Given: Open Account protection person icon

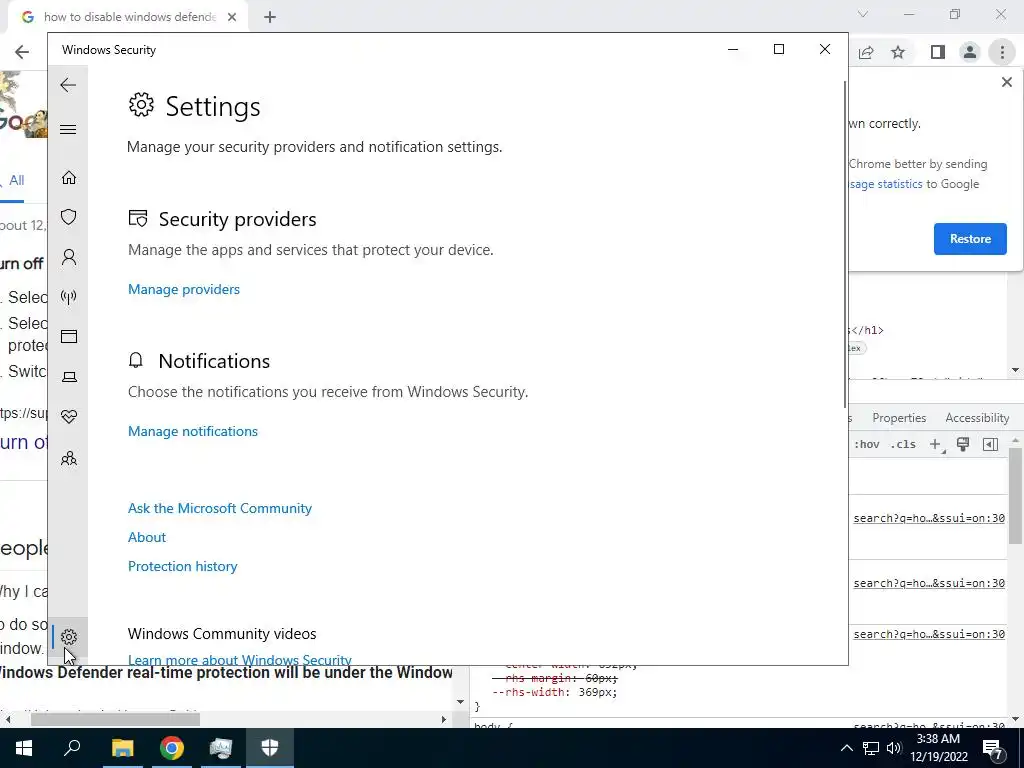Looking at the screenshot, I should 69,257.
